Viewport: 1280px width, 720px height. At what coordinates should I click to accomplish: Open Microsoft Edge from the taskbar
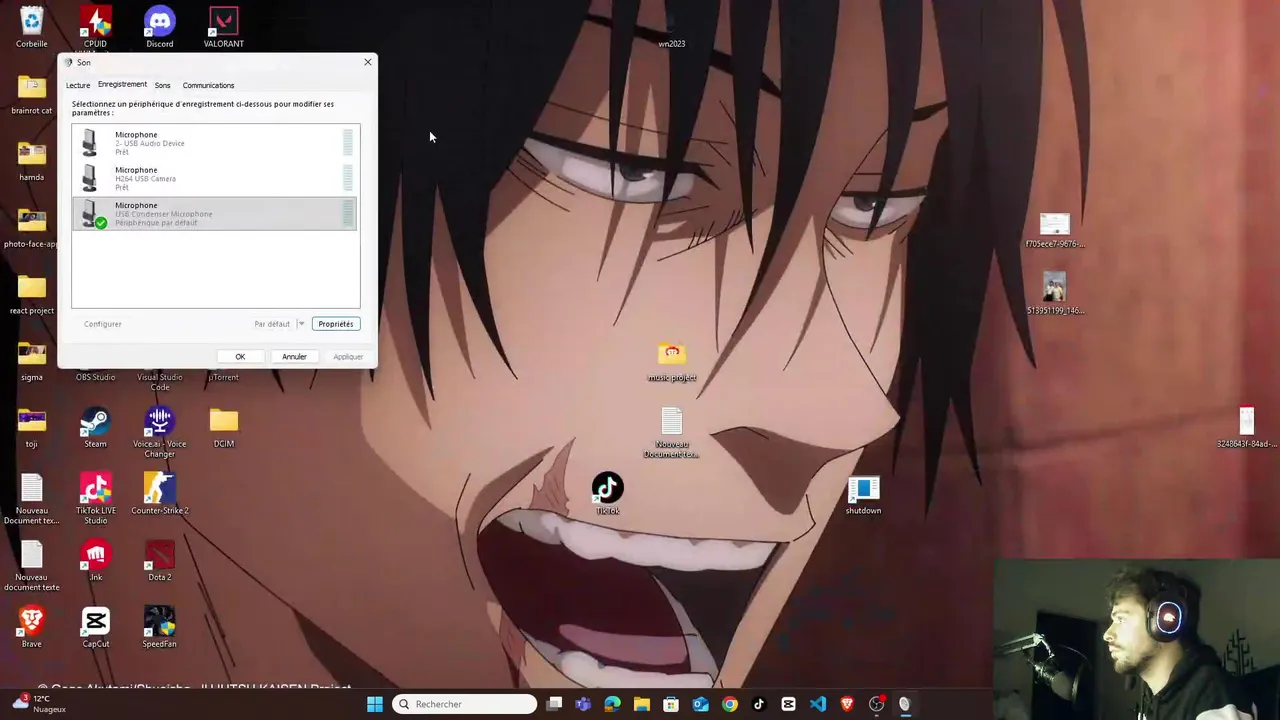tap(612, 704)
